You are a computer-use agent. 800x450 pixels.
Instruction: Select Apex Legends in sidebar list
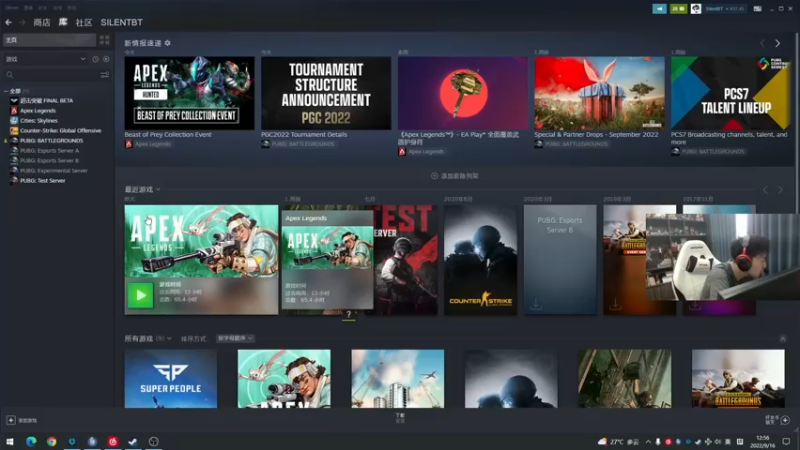click(38, 111)
